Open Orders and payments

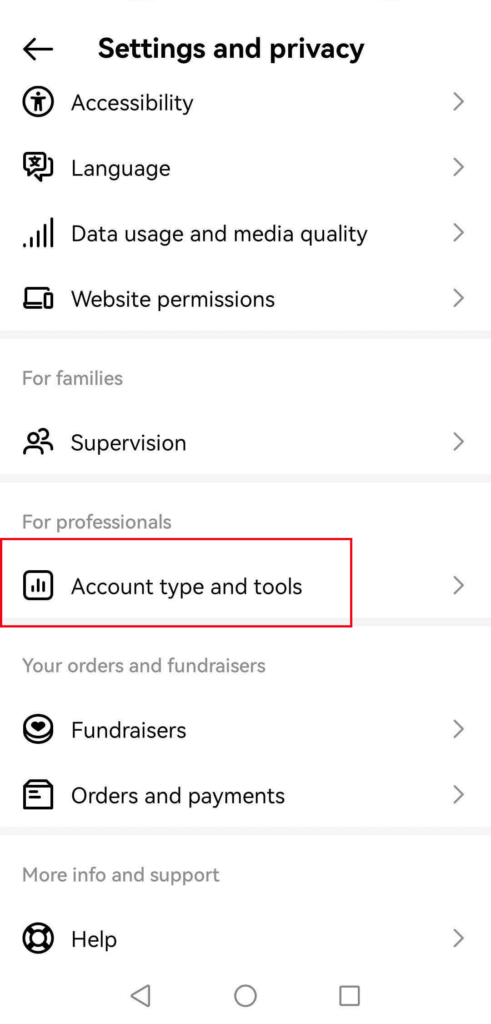pos(246,795)
